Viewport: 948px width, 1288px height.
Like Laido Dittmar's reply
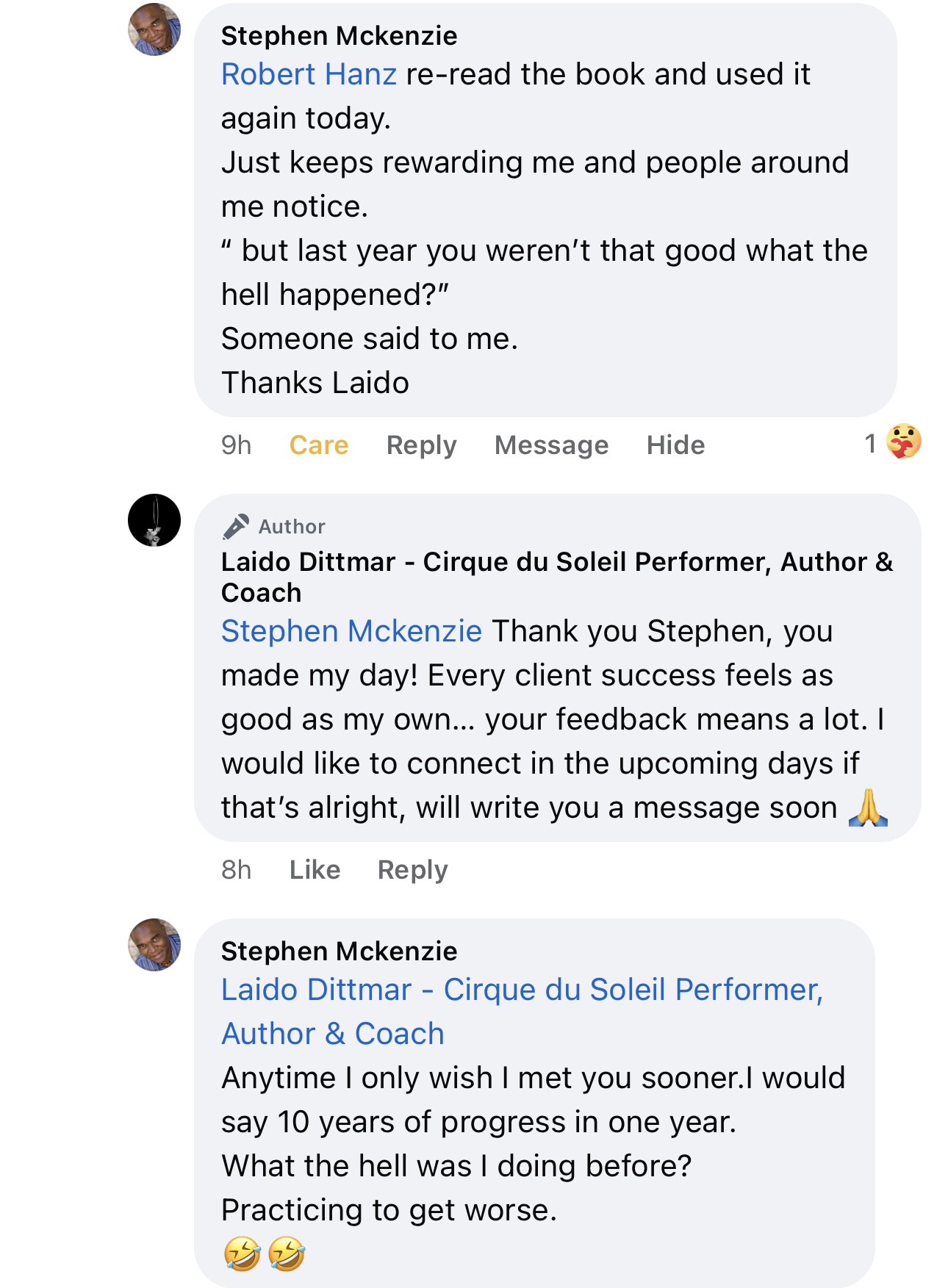[x=315, y=870]
